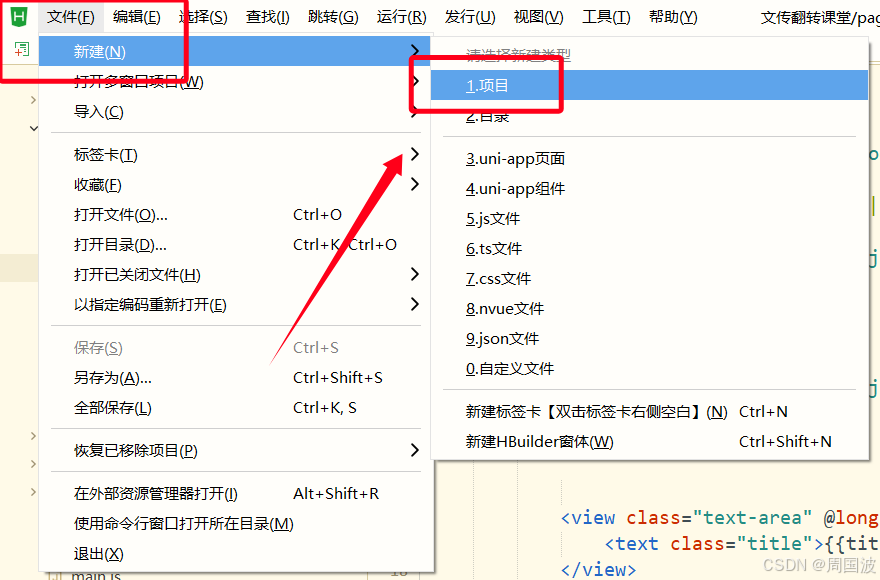This screenshot has height=580, width=880.
Task: Select 9.json文件 in the submenu
Action: 649,339
